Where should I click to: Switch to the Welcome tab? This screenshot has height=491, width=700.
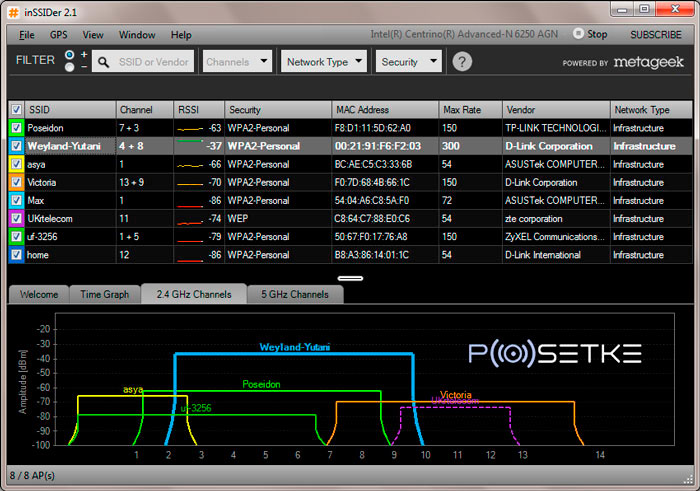click(x=39, y=295)
